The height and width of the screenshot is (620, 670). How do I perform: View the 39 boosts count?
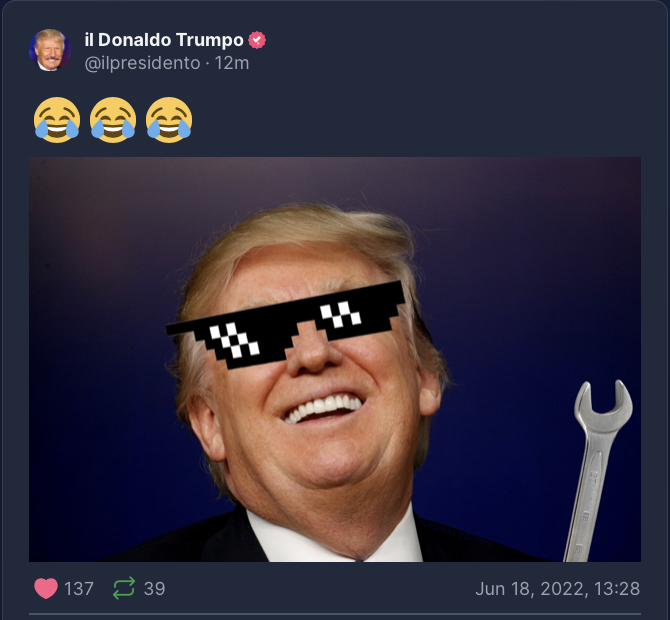tap(154, 589)
